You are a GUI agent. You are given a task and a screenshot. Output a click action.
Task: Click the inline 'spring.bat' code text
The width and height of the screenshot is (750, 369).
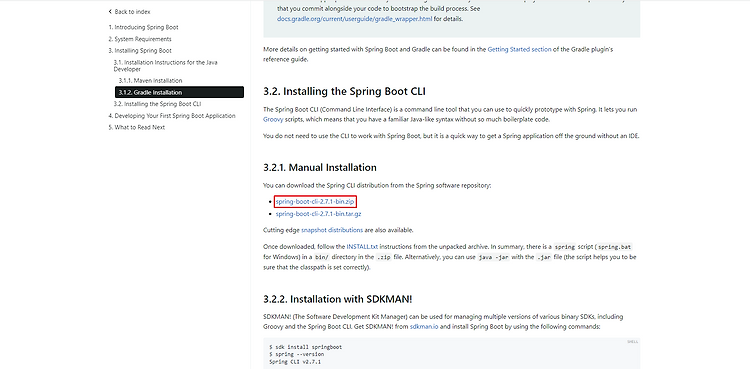pyautogui.click(x=615, y=247)
